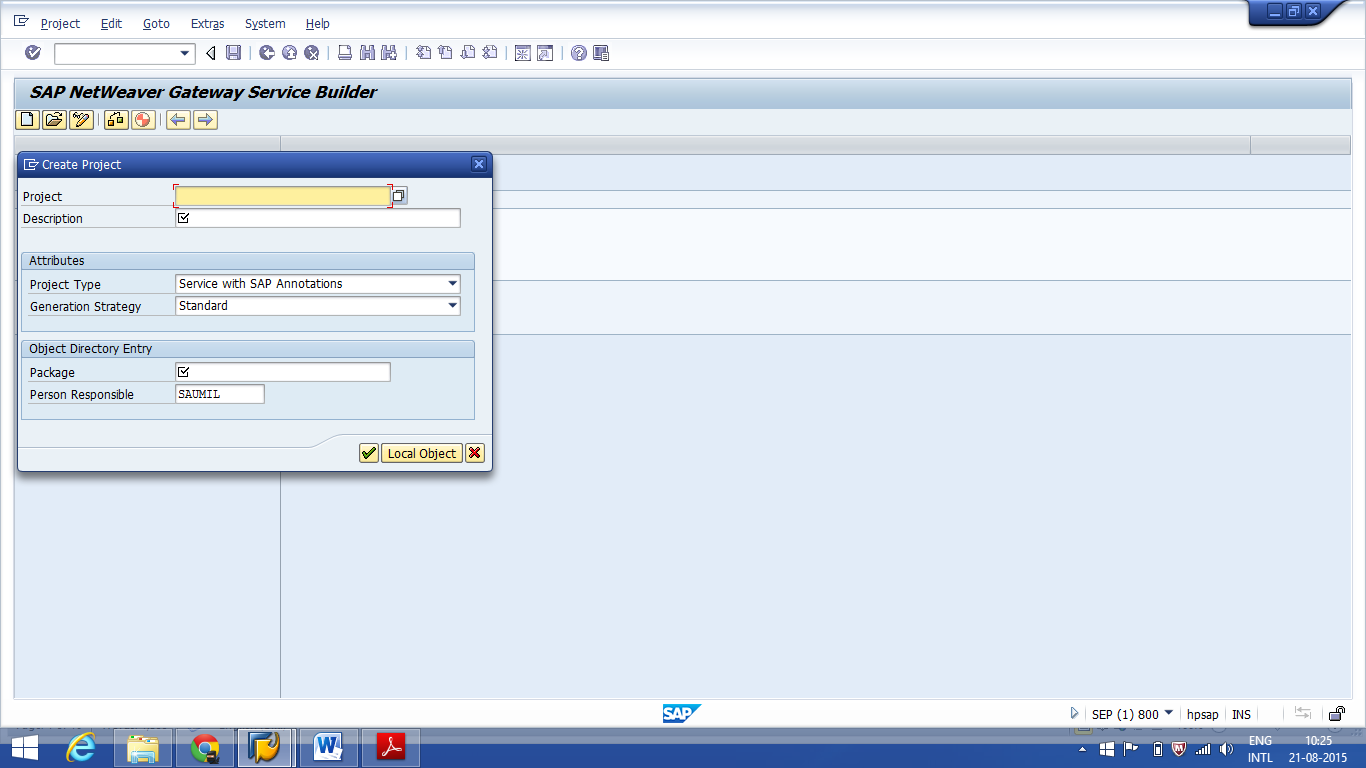Open search help next to Project field
Viewport: 1366px width, 768px height.
[397, 196]
